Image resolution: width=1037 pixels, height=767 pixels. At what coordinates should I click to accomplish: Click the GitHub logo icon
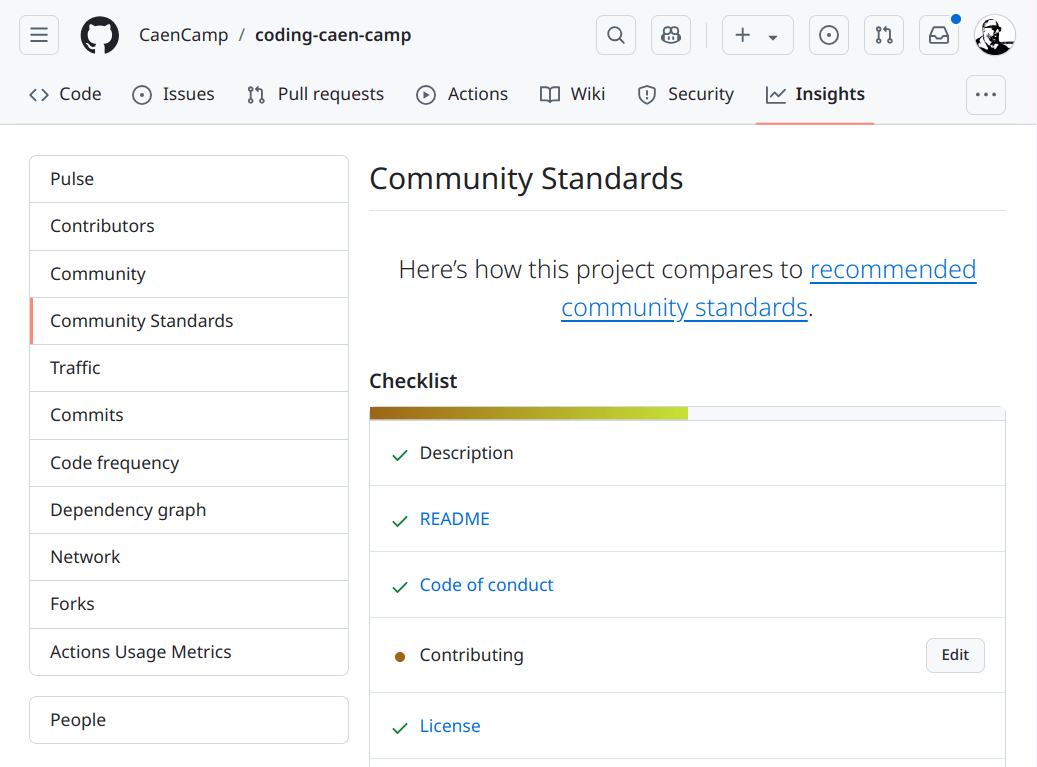(x=99, y=35)
